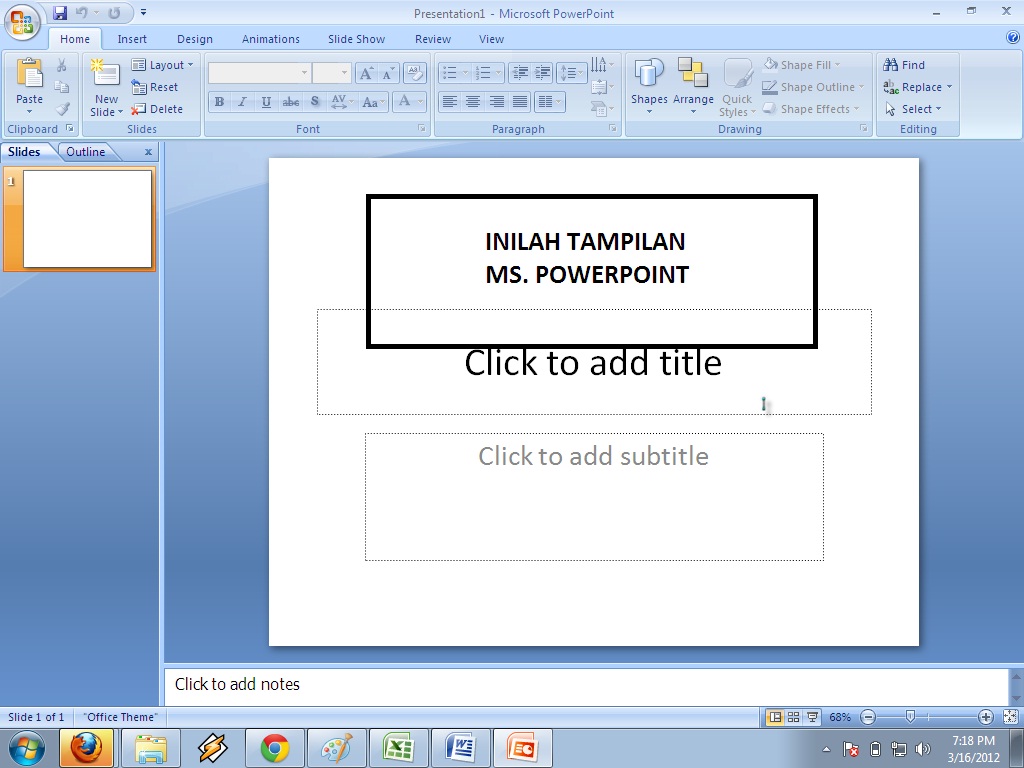Open the Animations ribbon tab
Viewport: 1024px width, 768px height.
270,39
